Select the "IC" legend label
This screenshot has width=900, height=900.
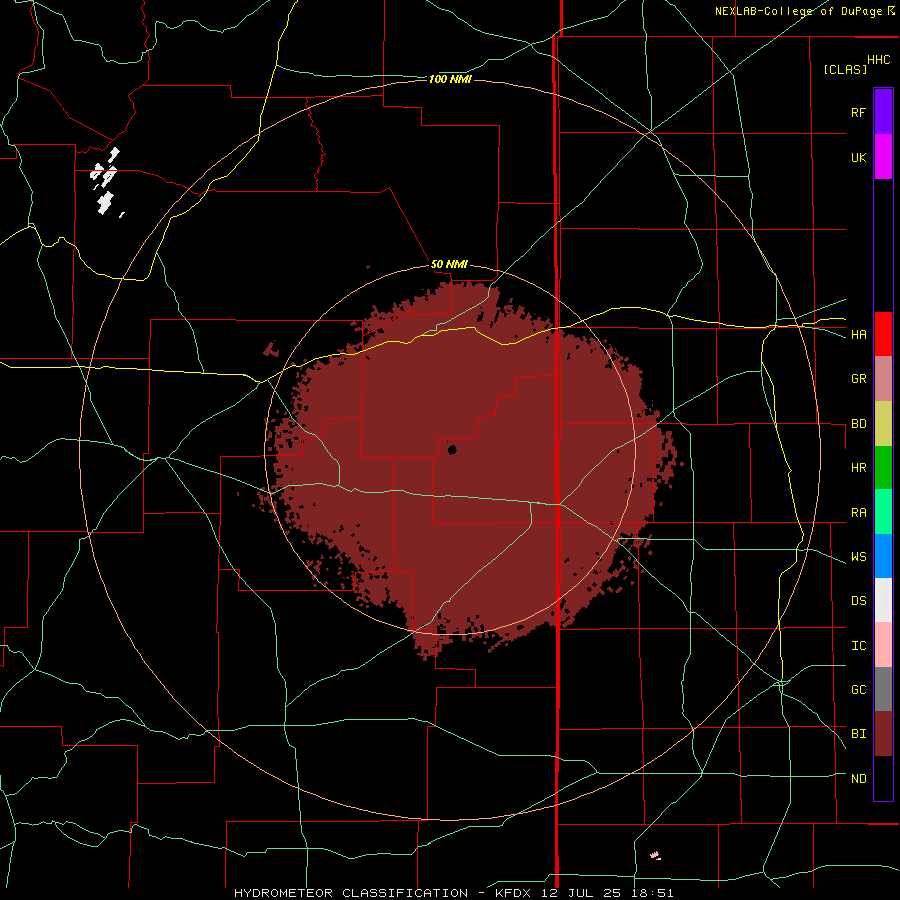pyautogui.click(x=858, y=646)
